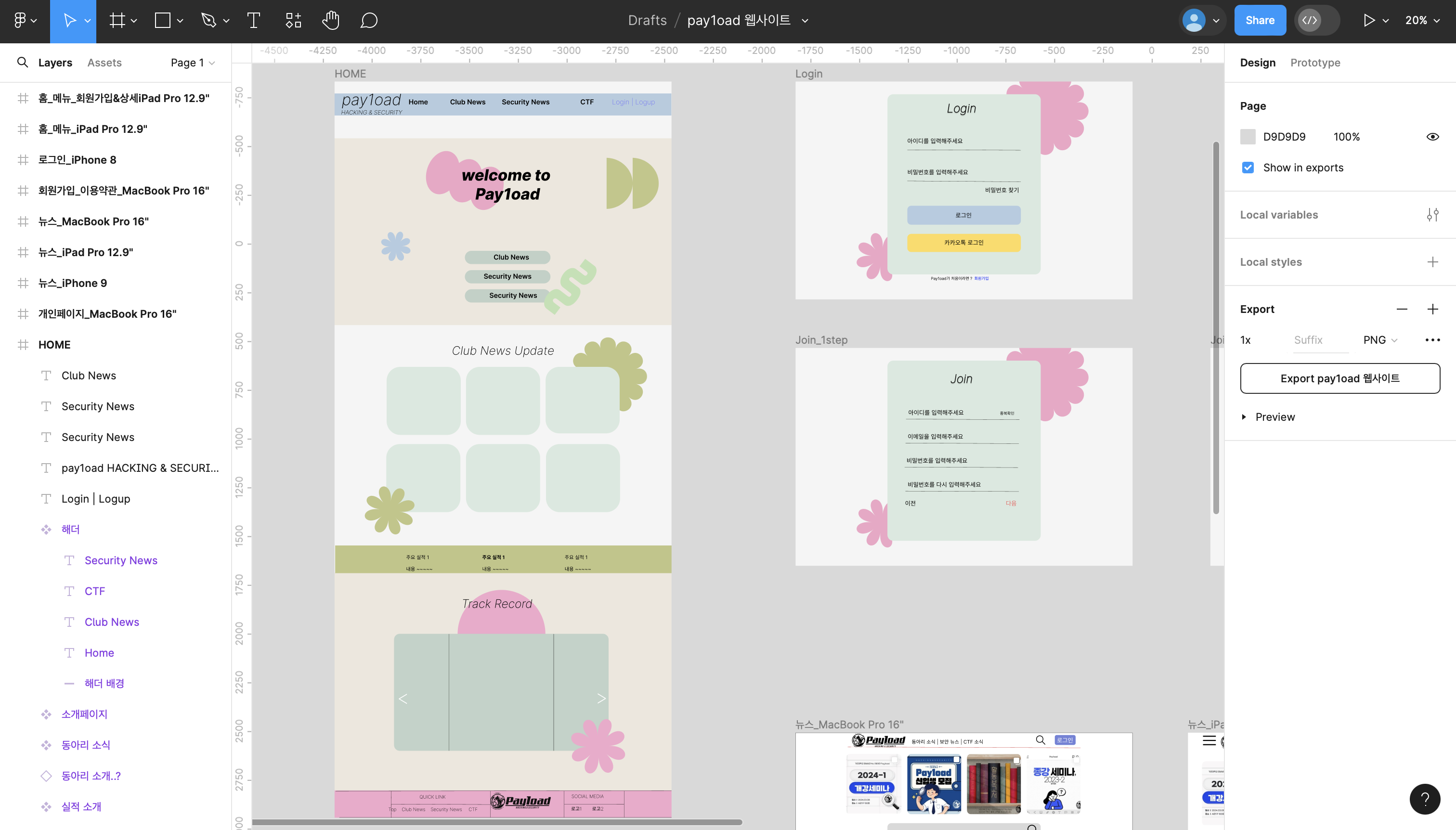This screenshot has width=1456, height=830.
Task: Switch to the Assets tab
Action: pos(104,63)
